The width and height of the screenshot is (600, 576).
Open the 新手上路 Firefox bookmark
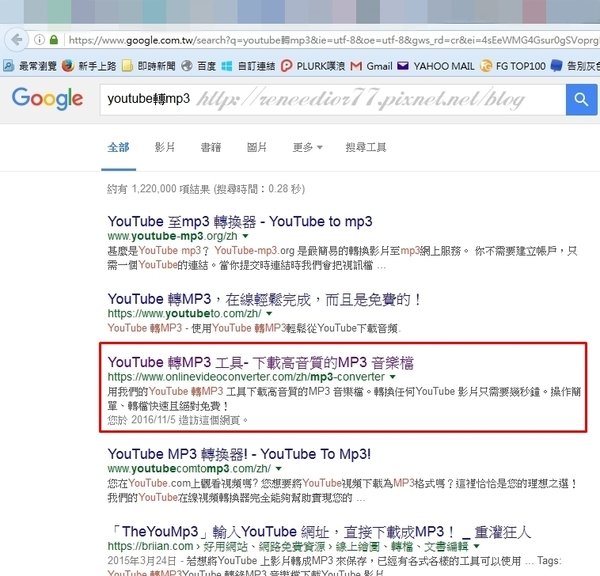[89, 66]
